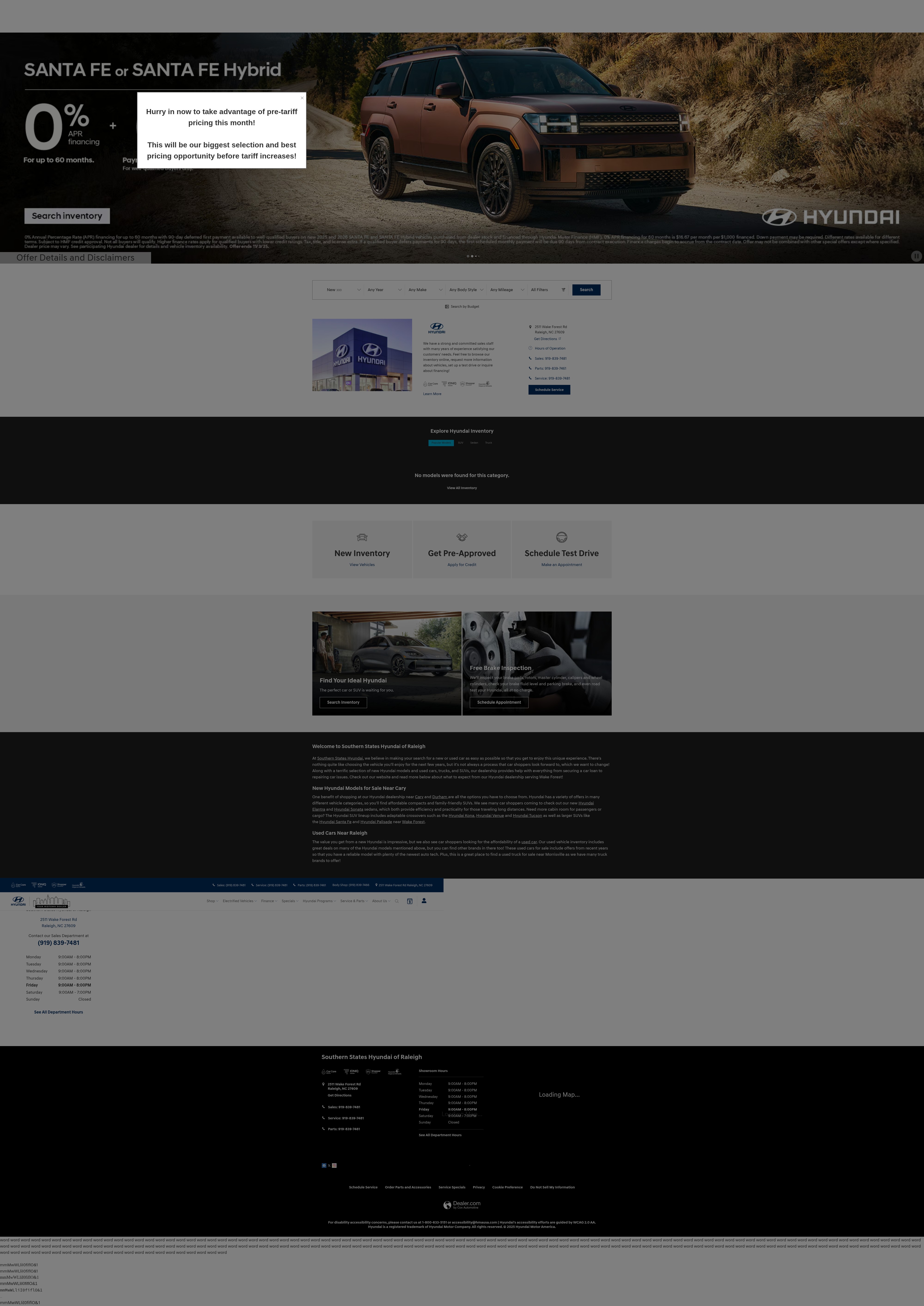Click the phone icon beside footer Parts number
Image resolution: width=924 pixels, height=1306 pixels.
coord(324,1128)
